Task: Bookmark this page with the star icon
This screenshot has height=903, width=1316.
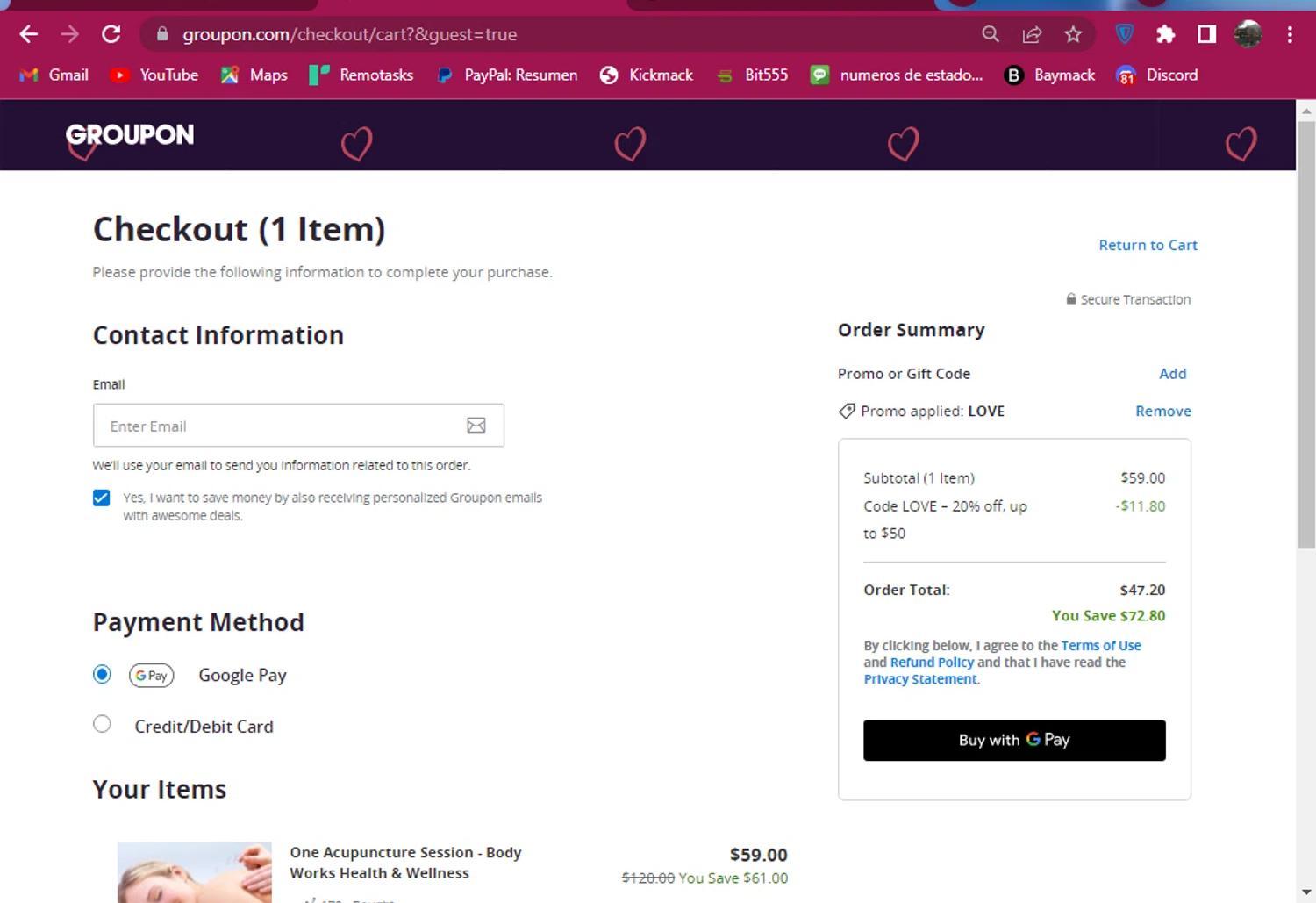Action: [1073, 34]
